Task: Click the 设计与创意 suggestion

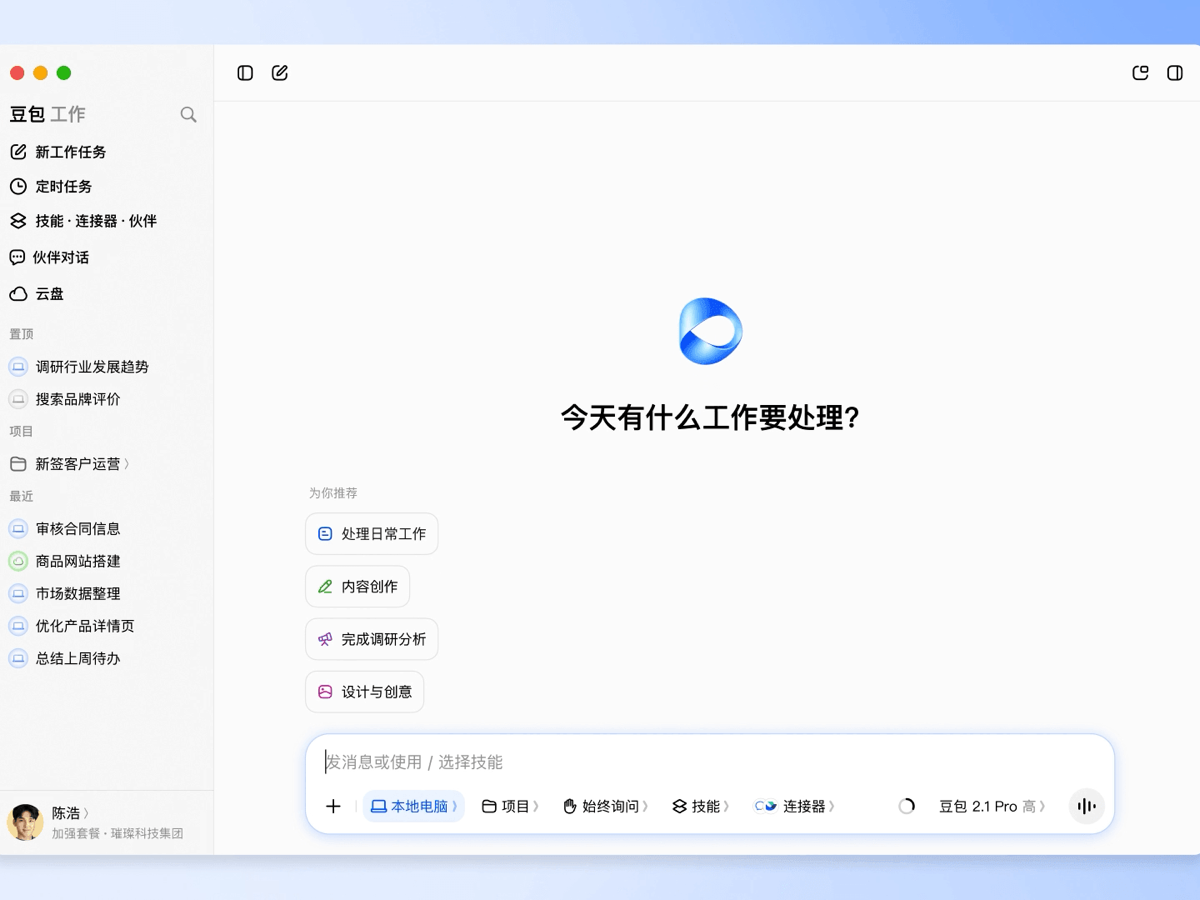Action: (x=365, y=692)
